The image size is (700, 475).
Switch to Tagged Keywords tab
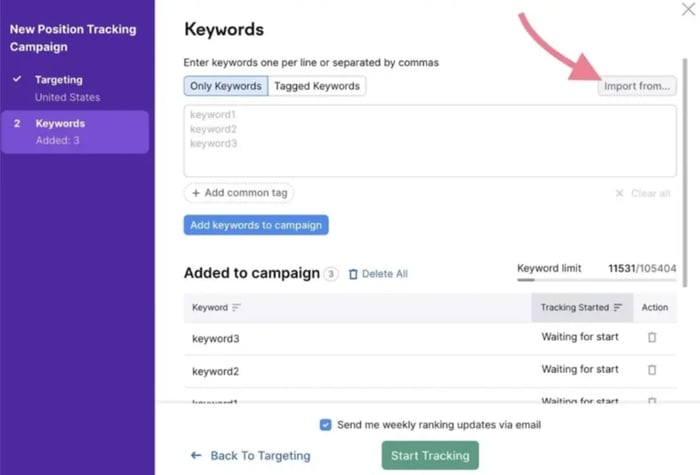(x=317, y=86)
